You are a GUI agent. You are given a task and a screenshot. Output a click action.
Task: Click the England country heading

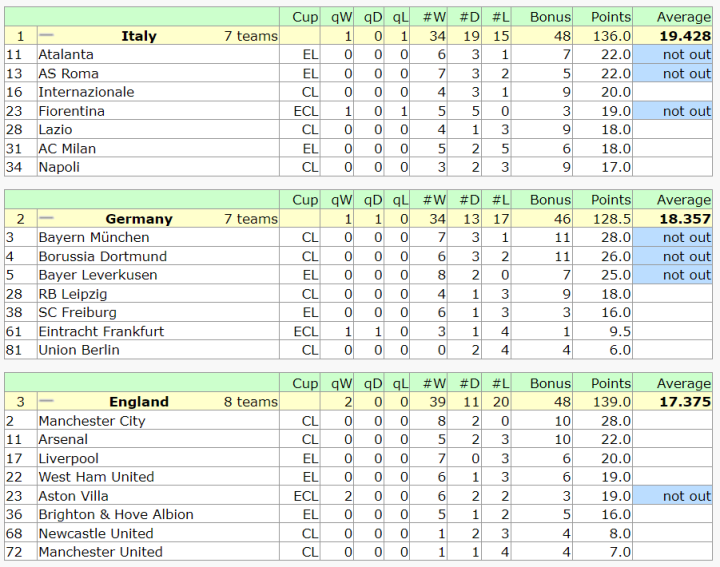pos(139,402)
